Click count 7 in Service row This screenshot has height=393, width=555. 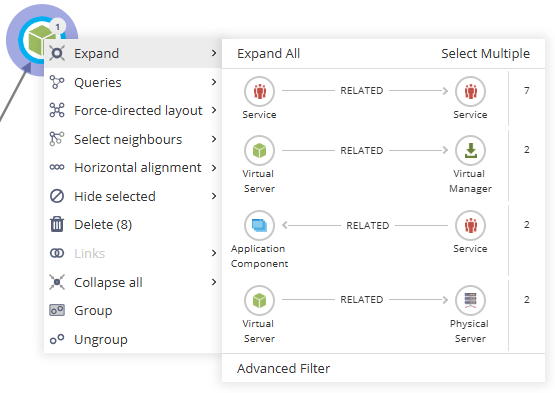(527, 91)
